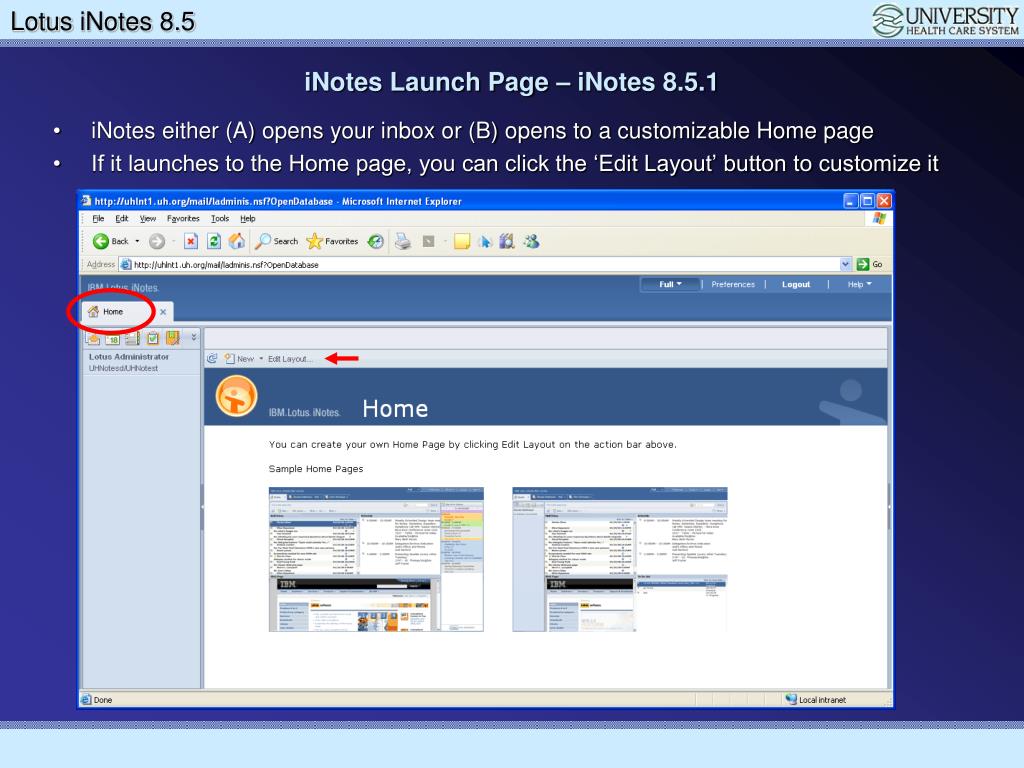Click the Done status bar text

(x=103, y=700)
